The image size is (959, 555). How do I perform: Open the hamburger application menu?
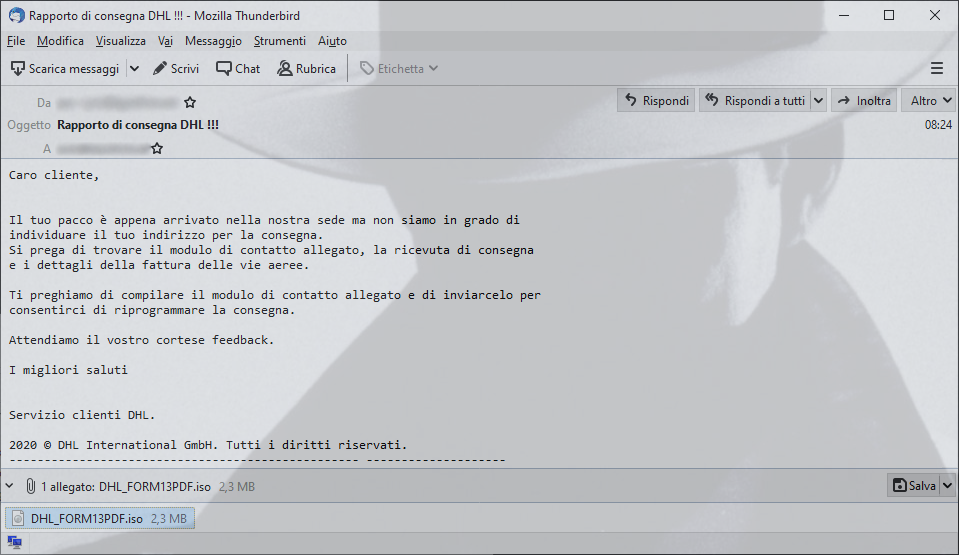(x=936, y=69)
